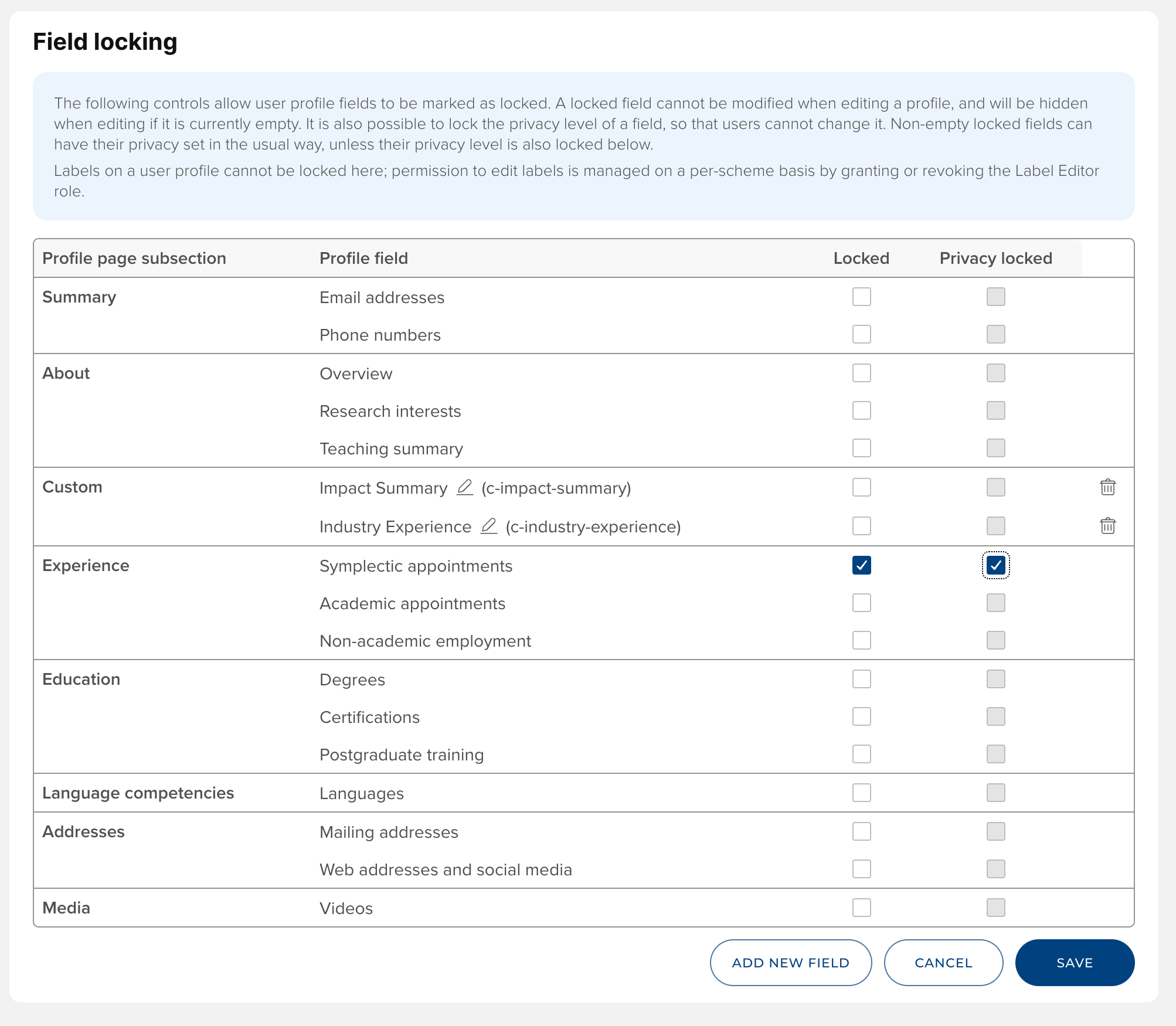1176x1026 pixels.
Task: Uncheck Locked for Symplectic appointments
Action: click(x=861, y=565)
